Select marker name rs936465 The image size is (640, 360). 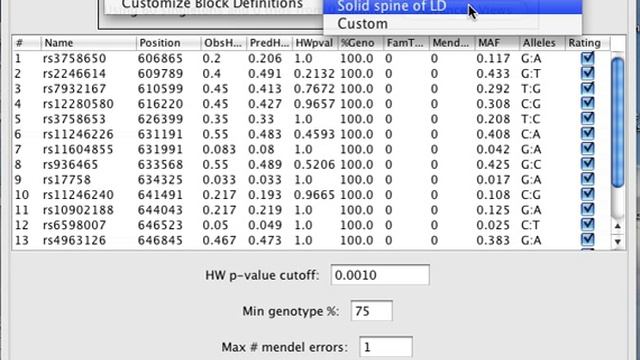click(x=71, y=164)
